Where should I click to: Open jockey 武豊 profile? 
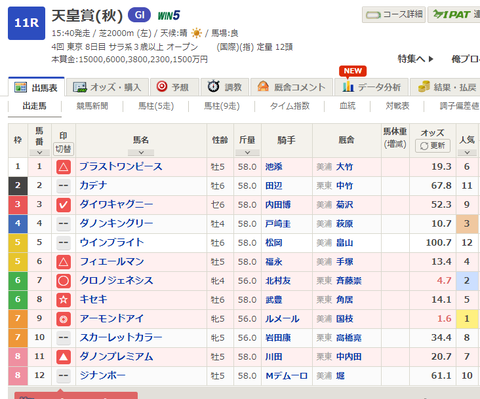coord(274,300)
